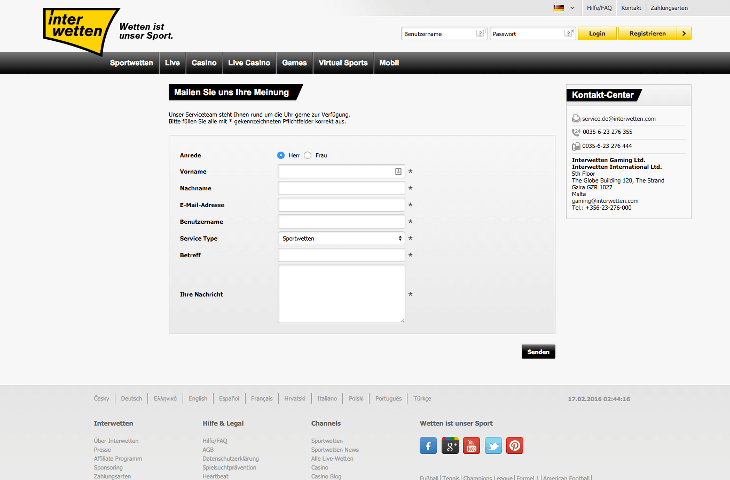Click the autofill icon in Vorname field
730x480 pixels.
pos(398,172)
